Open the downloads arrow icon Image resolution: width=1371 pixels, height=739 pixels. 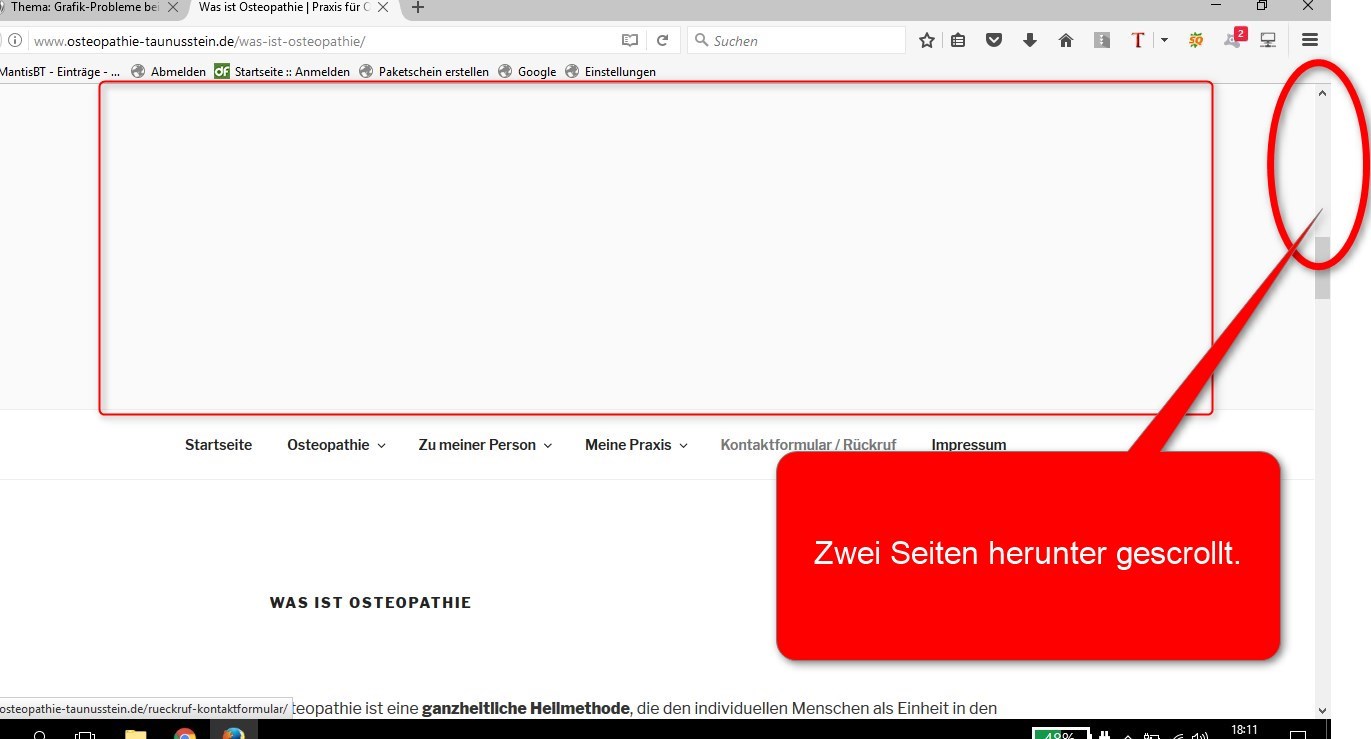[x=1030, y=41]
